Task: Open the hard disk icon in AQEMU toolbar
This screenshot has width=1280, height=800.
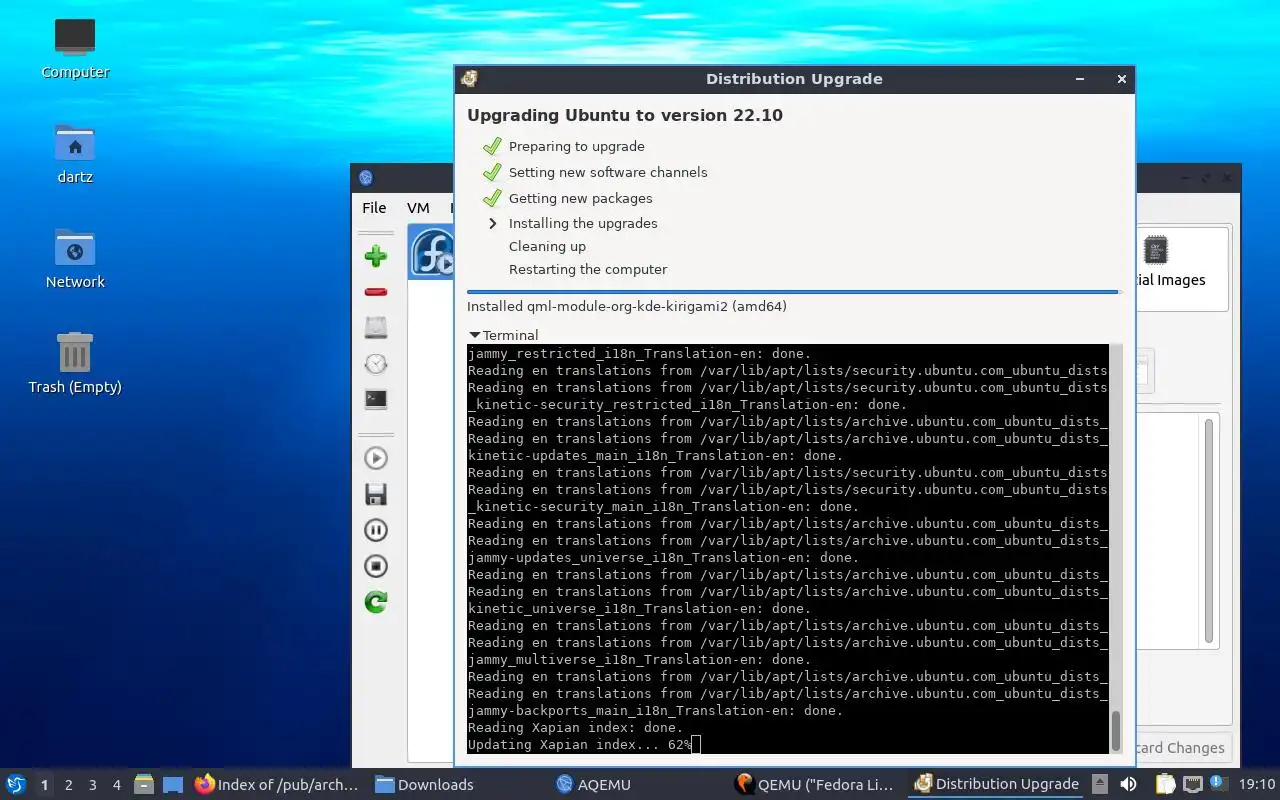Action: coord(376,328)
